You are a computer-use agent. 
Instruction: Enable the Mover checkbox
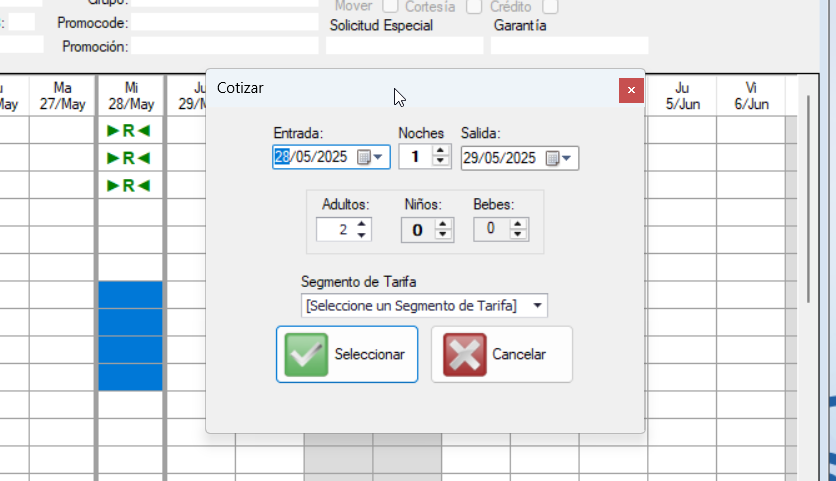[392, 7]
